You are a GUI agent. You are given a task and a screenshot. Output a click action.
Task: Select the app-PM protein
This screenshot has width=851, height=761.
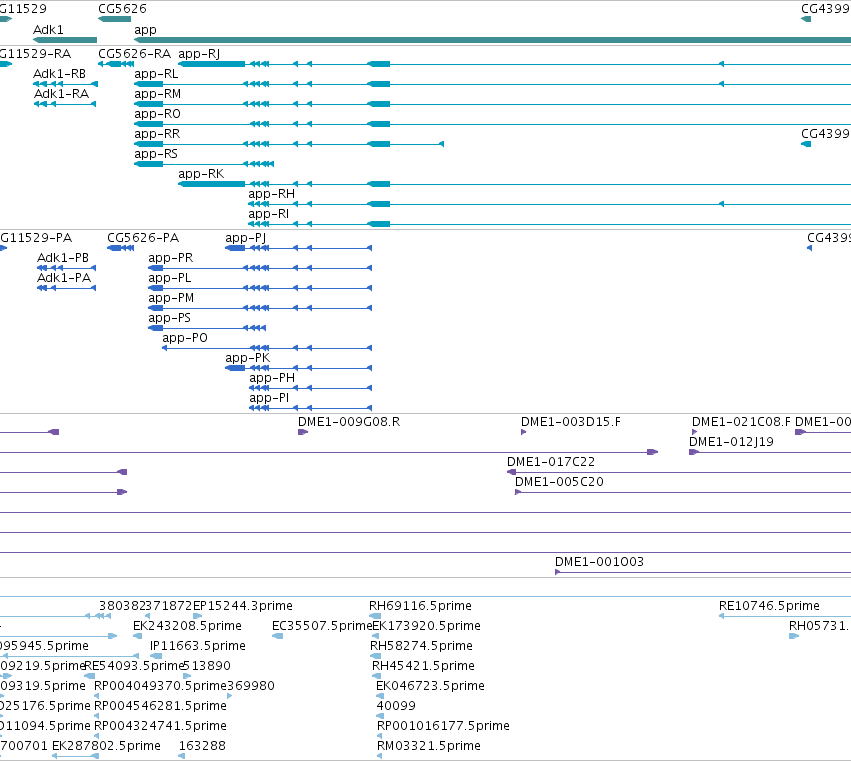(260, 308)
